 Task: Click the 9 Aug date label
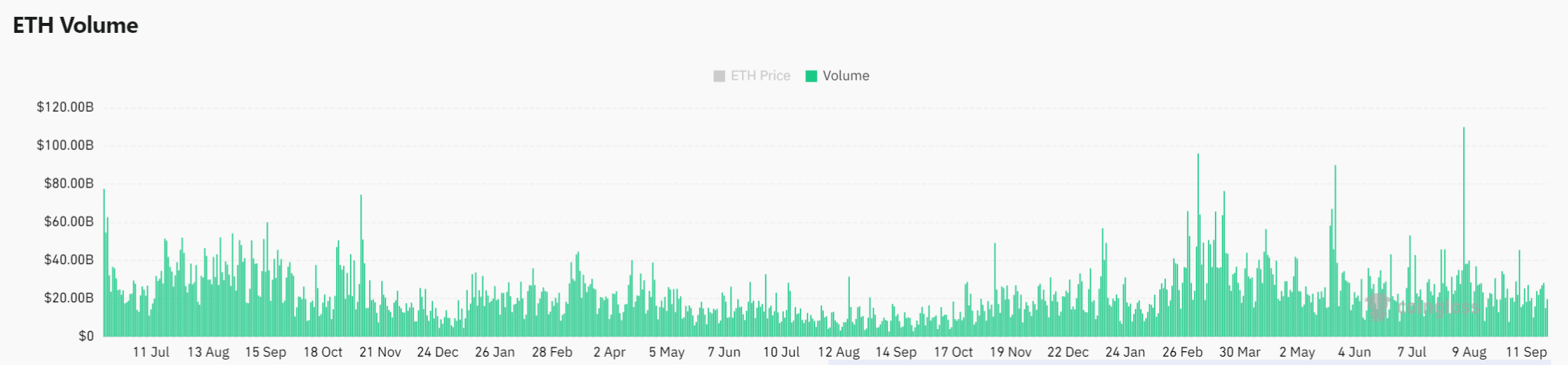click(x=1469, y=352)
